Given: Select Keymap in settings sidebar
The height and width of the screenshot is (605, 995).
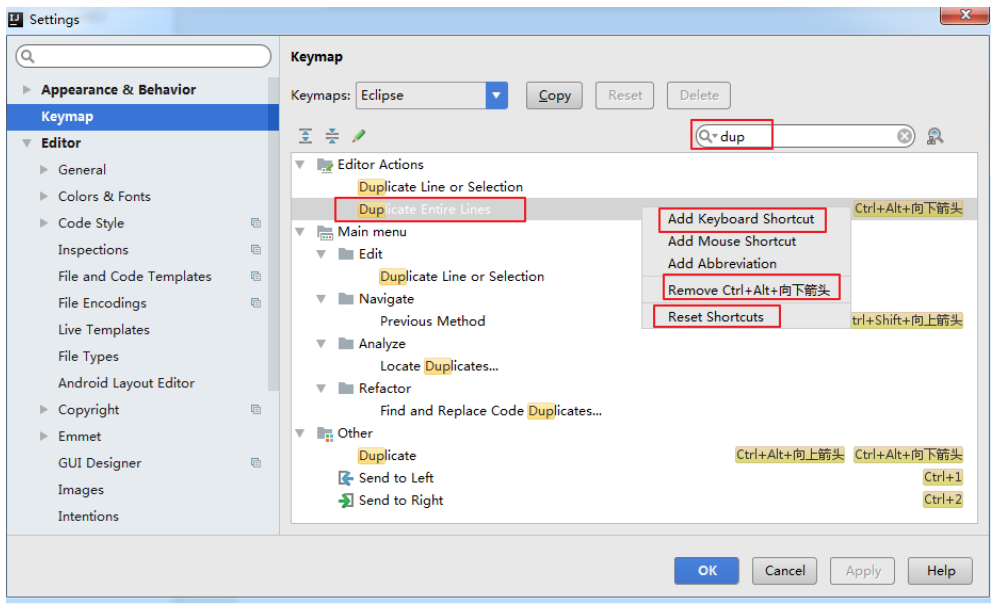Looking at the screenshot, I should click(143, 117).
